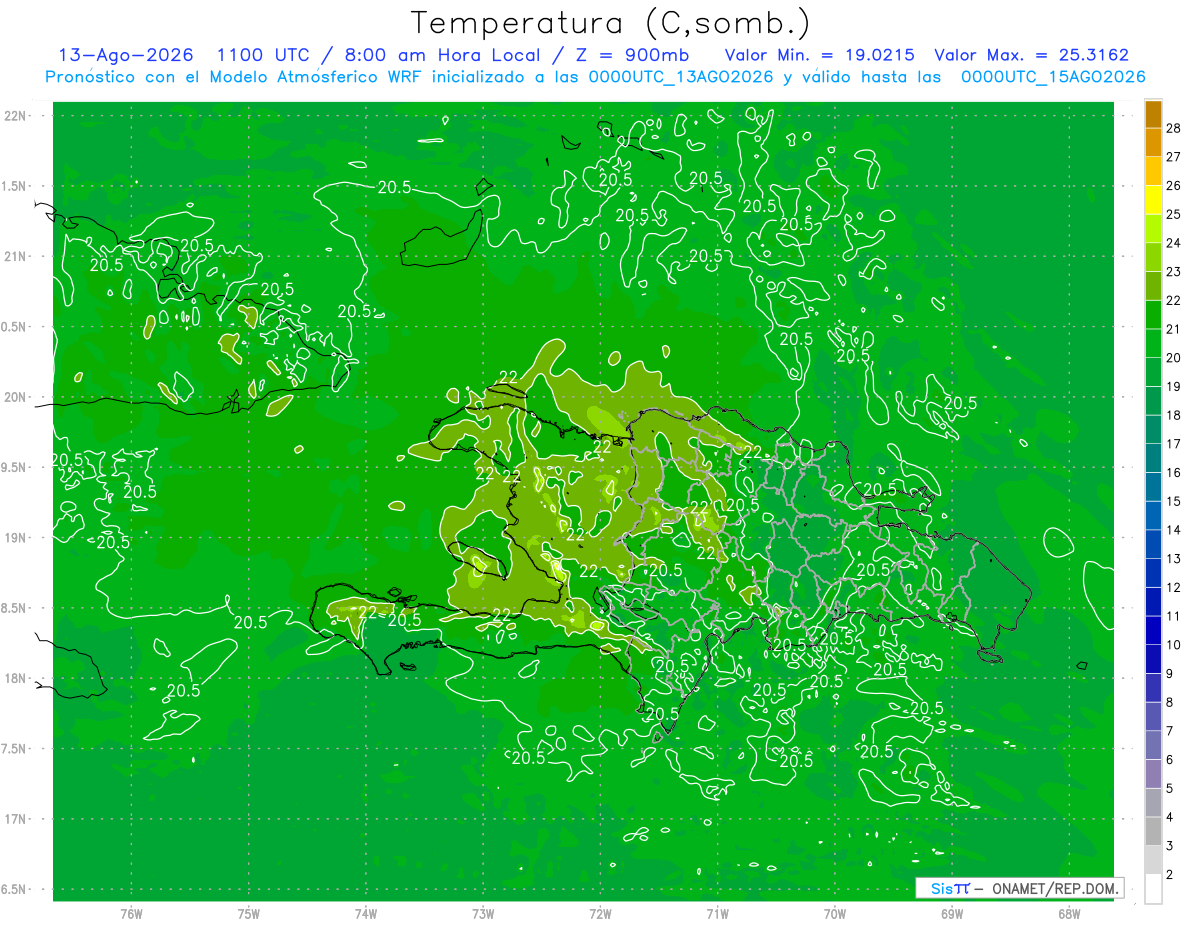Screen dimensions: 1200x927
Task: Click color scale label 25
Action: pos(1175,214)
